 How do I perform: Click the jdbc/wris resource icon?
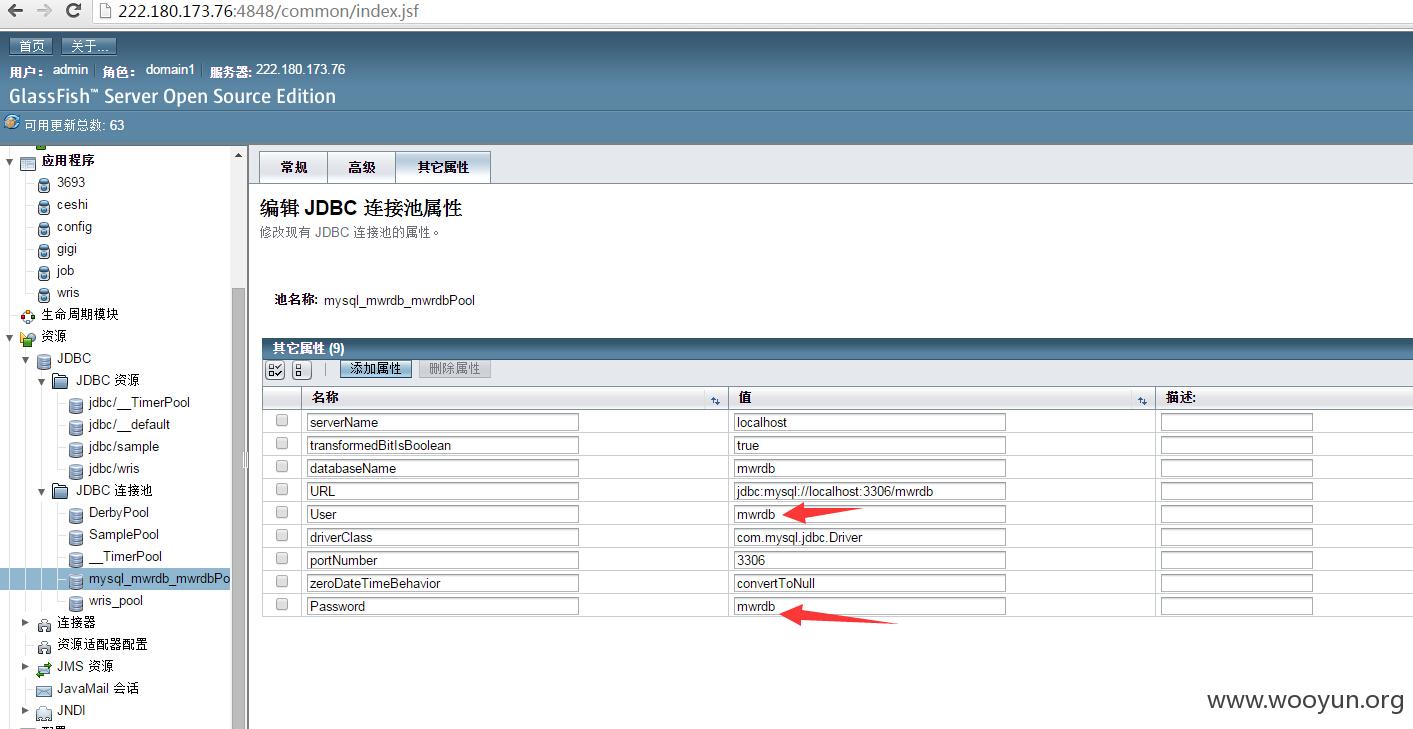click(x=76, y=470)
